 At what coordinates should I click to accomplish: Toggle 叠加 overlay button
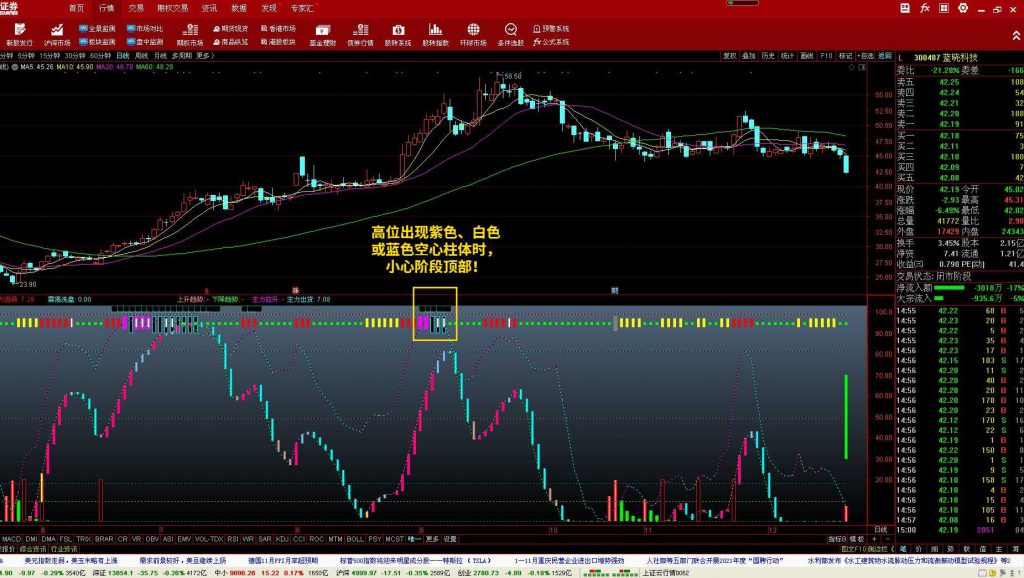point(749,56)
